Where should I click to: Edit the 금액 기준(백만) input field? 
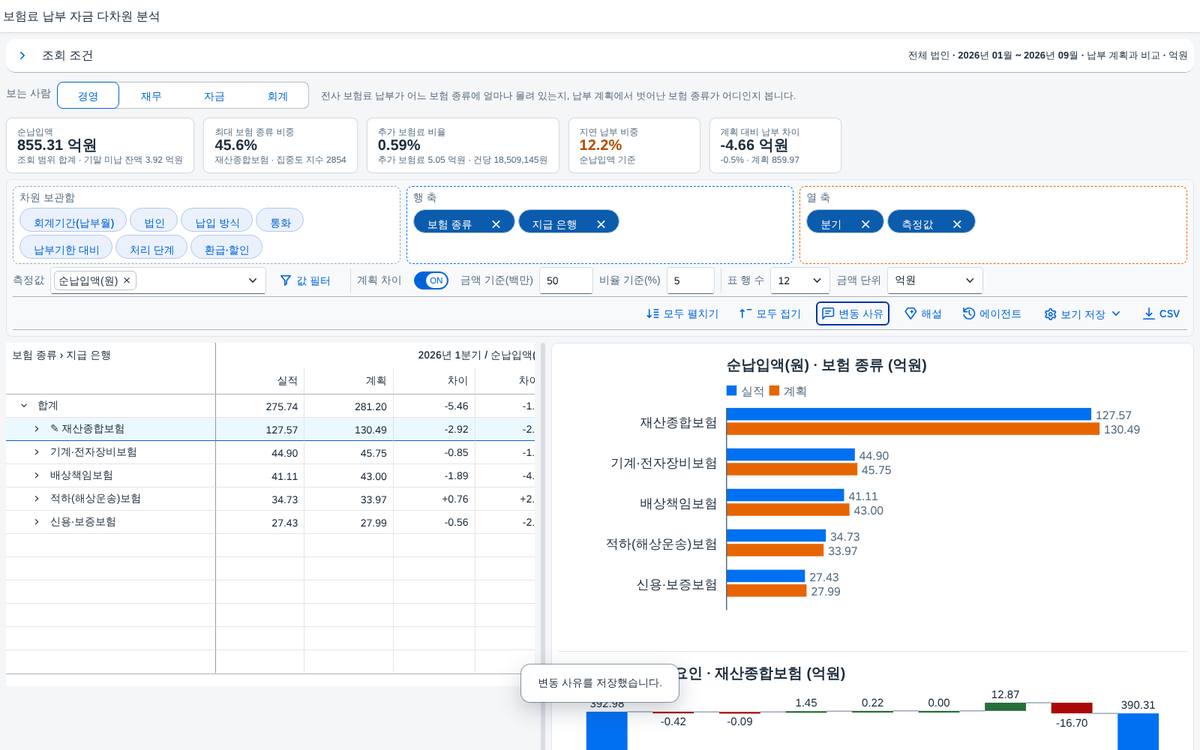[566, 281]
